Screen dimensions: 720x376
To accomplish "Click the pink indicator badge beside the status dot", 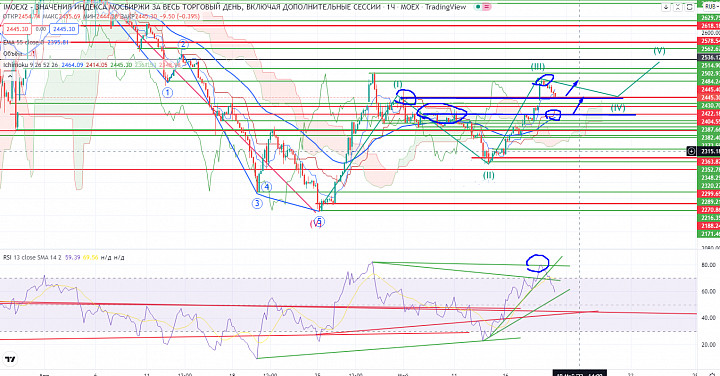I will click(x=486, y=7).
